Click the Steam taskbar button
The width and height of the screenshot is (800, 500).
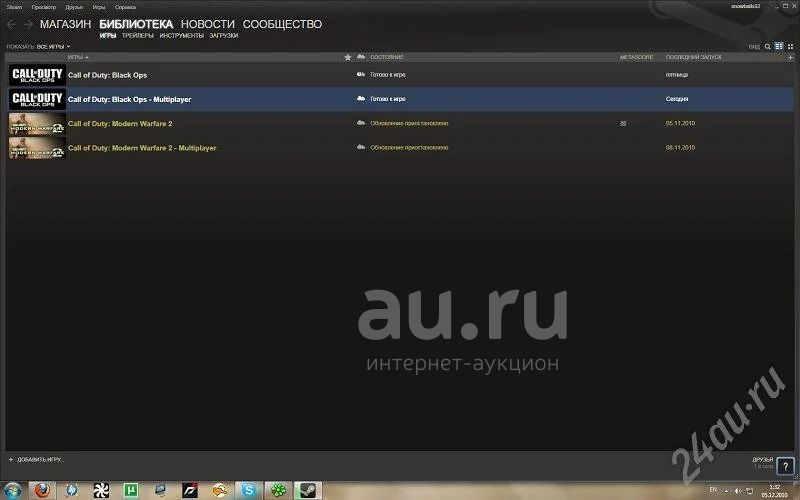308,490
